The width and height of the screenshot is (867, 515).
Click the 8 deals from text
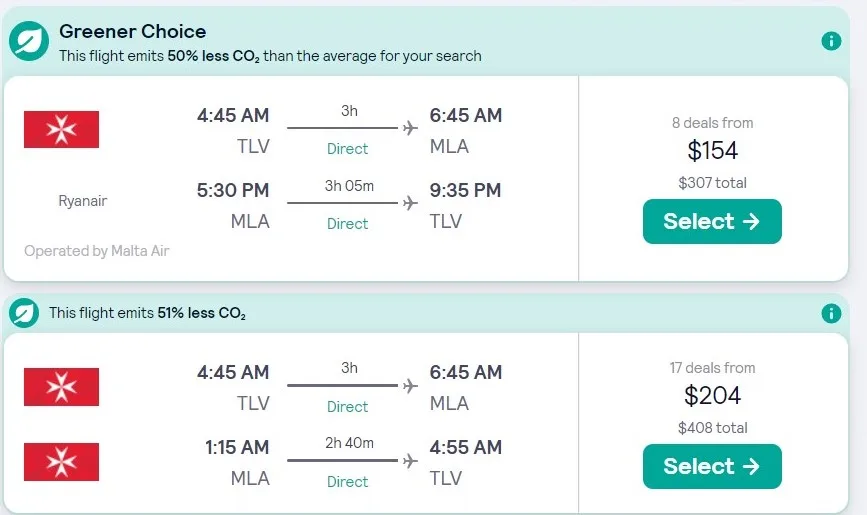pyautogui.click(x=713, y=123)
